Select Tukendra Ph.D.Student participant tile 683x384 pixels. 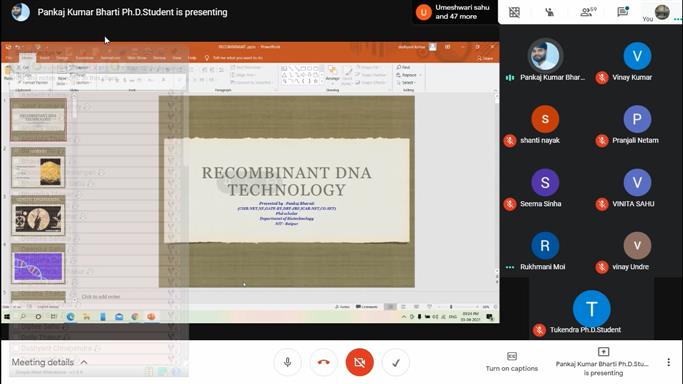(x=591, y=309)
